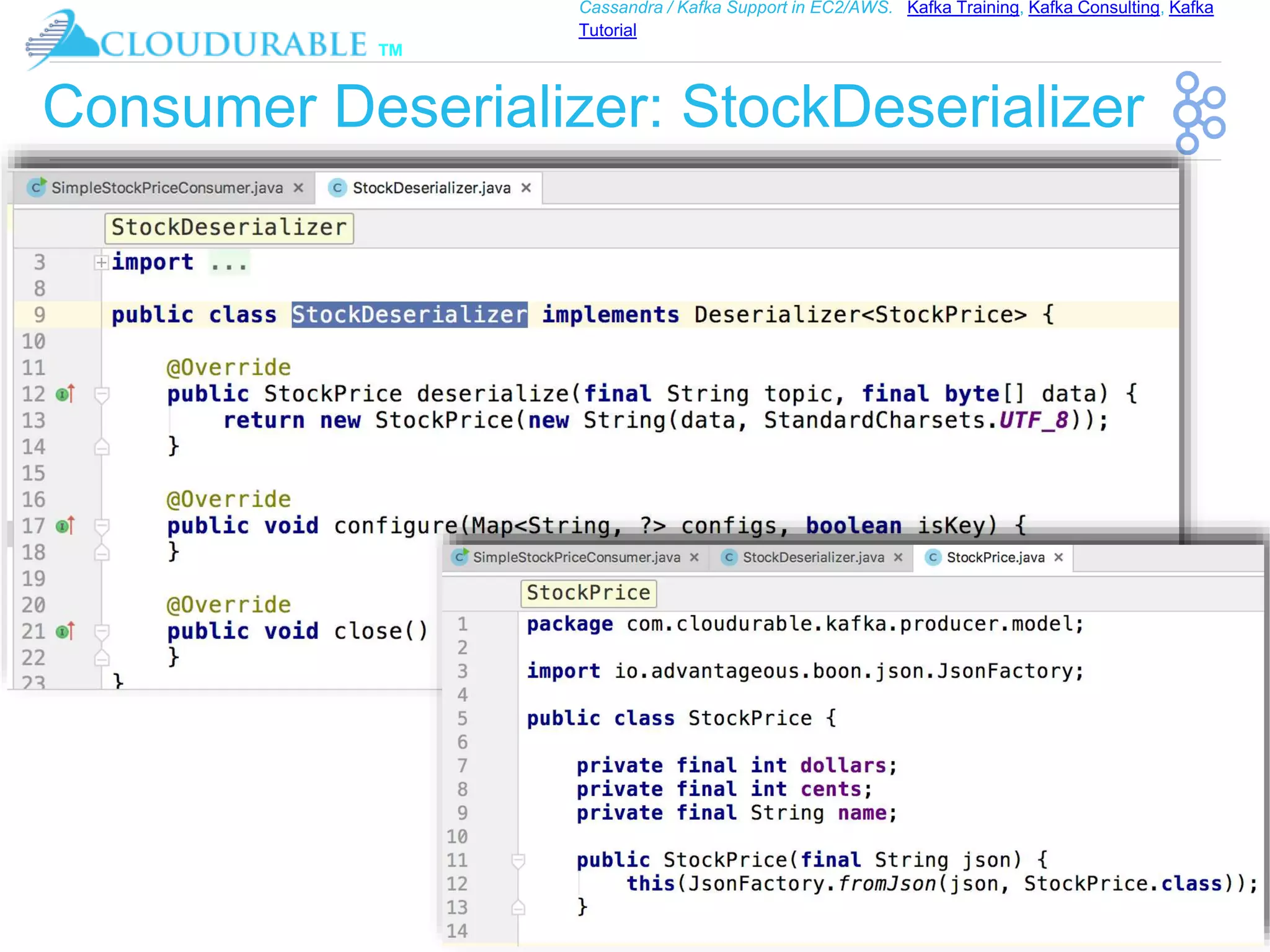Switch to SimpleStockPriceConsumer.java tab in top editor
Screen dimensions: 1270x952
(167, 188)
